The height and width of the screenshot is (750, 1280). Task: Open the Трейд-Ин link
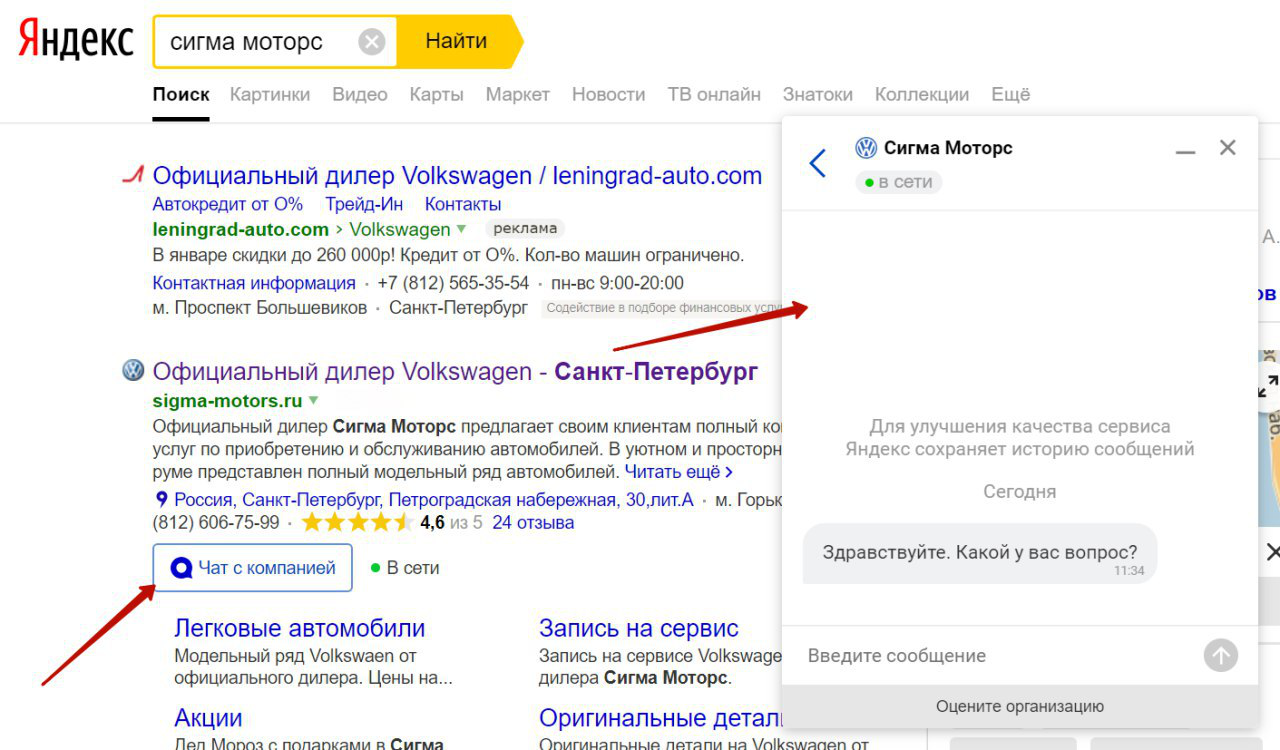pyautogui.click(x=364, y=204)
